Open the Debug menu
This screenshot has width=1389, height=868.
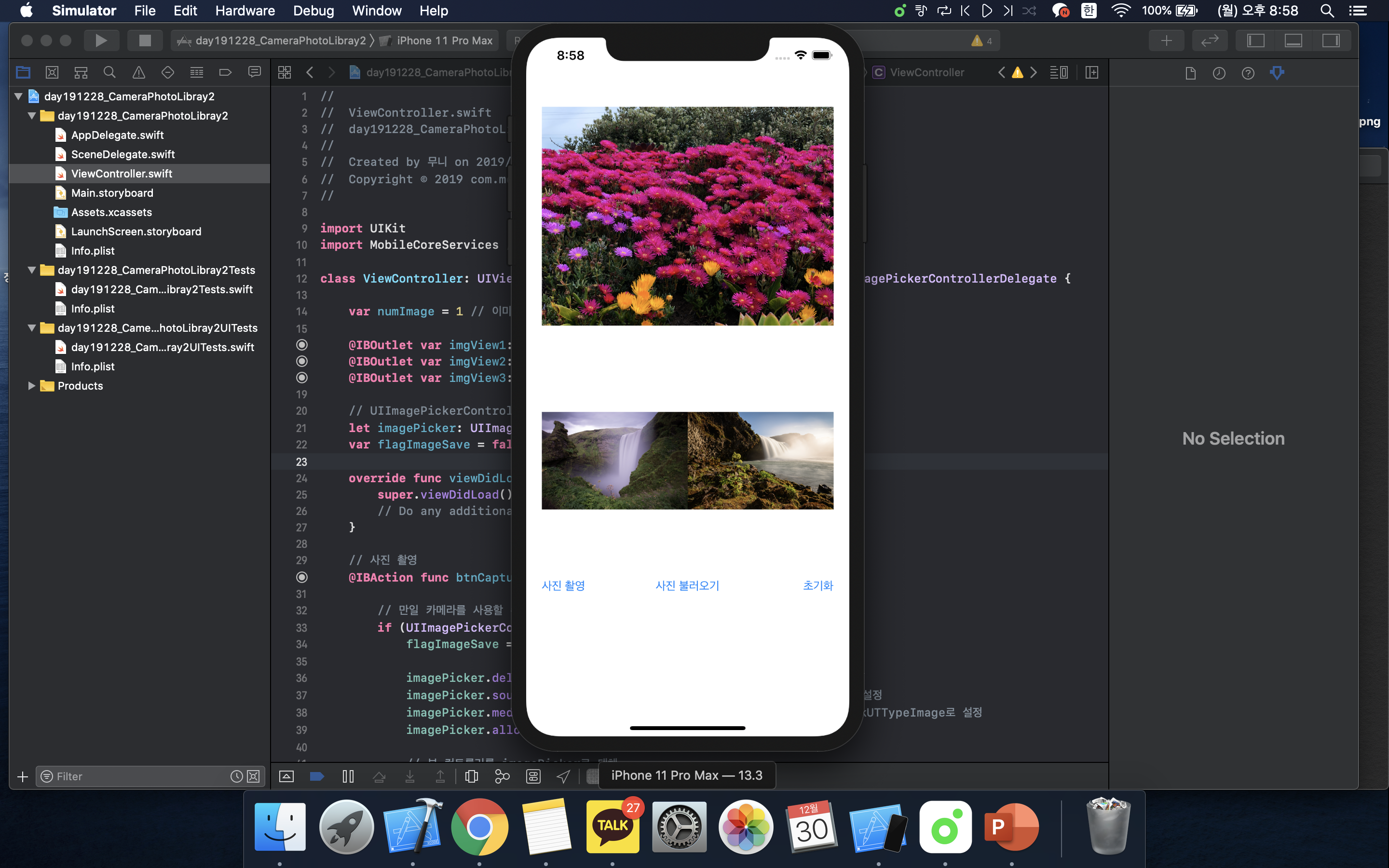pyautogui.click(x=313, y=10)
